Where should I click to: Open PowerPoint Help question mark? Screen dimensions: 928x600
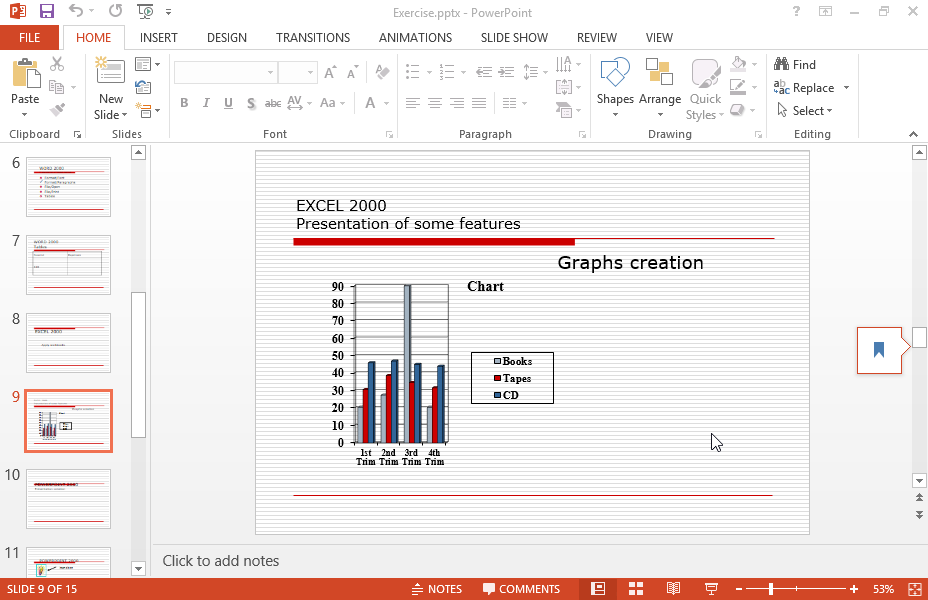[x=797, y=11]
